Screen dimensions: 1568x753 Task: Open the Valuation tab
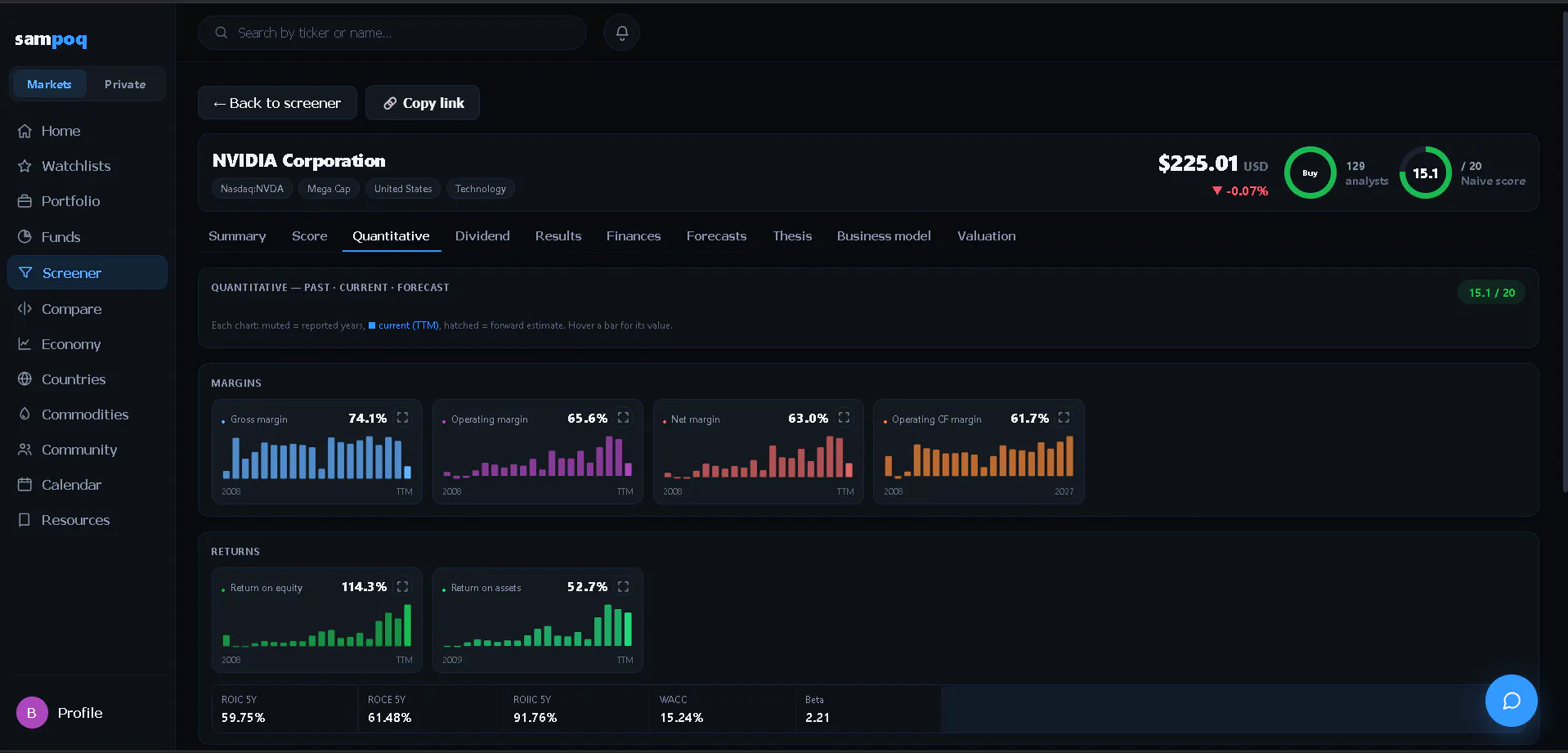pyautogui.click(x=987, y=236)
